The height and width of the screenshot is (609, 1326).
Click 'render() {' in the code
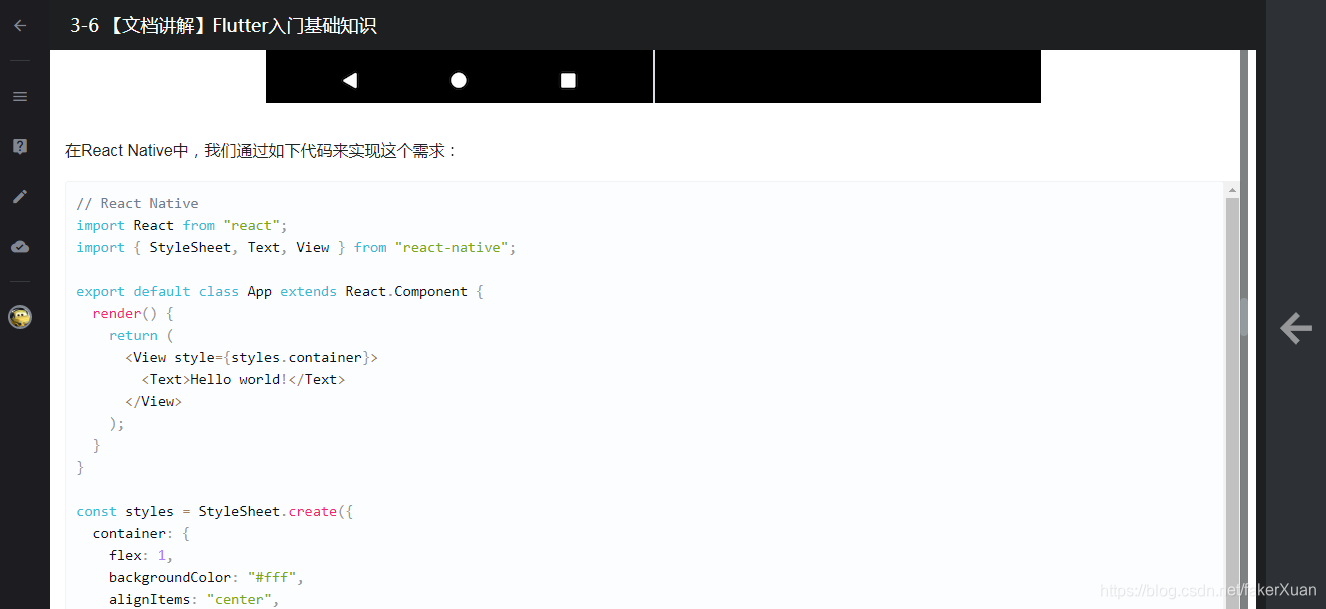pos(133,313)
